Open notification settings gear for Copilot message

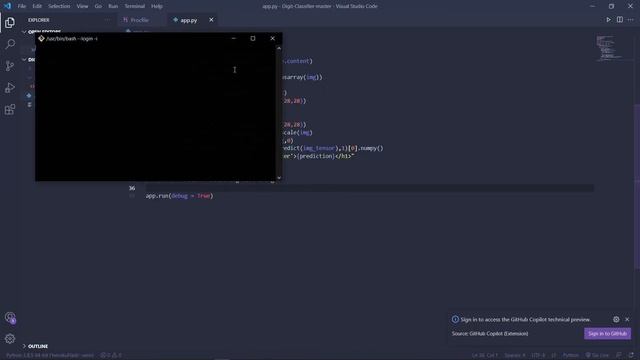[x=616, y=319]
